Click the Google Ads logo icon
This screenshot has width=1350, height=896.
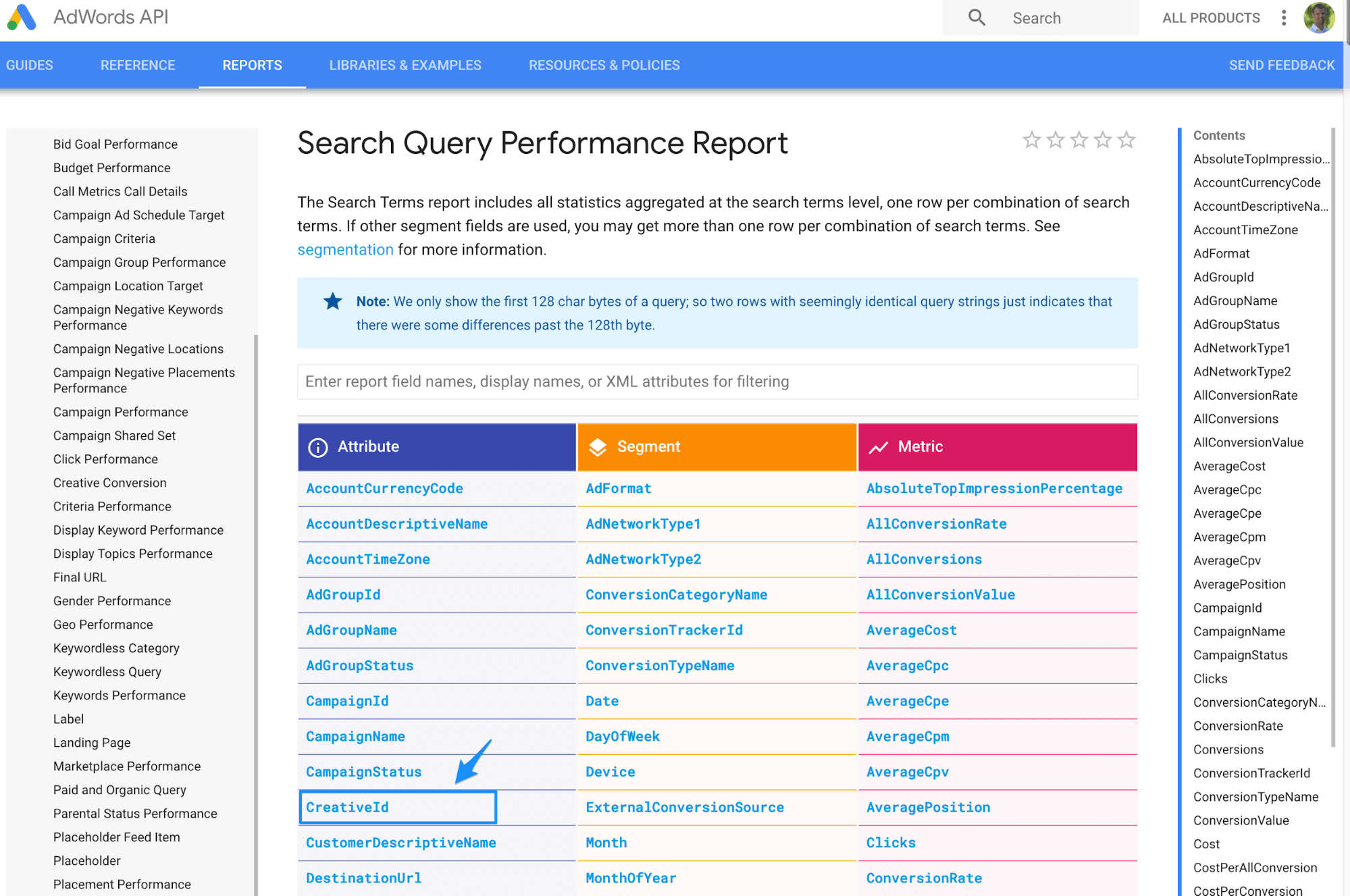click(x=22, y=17)
